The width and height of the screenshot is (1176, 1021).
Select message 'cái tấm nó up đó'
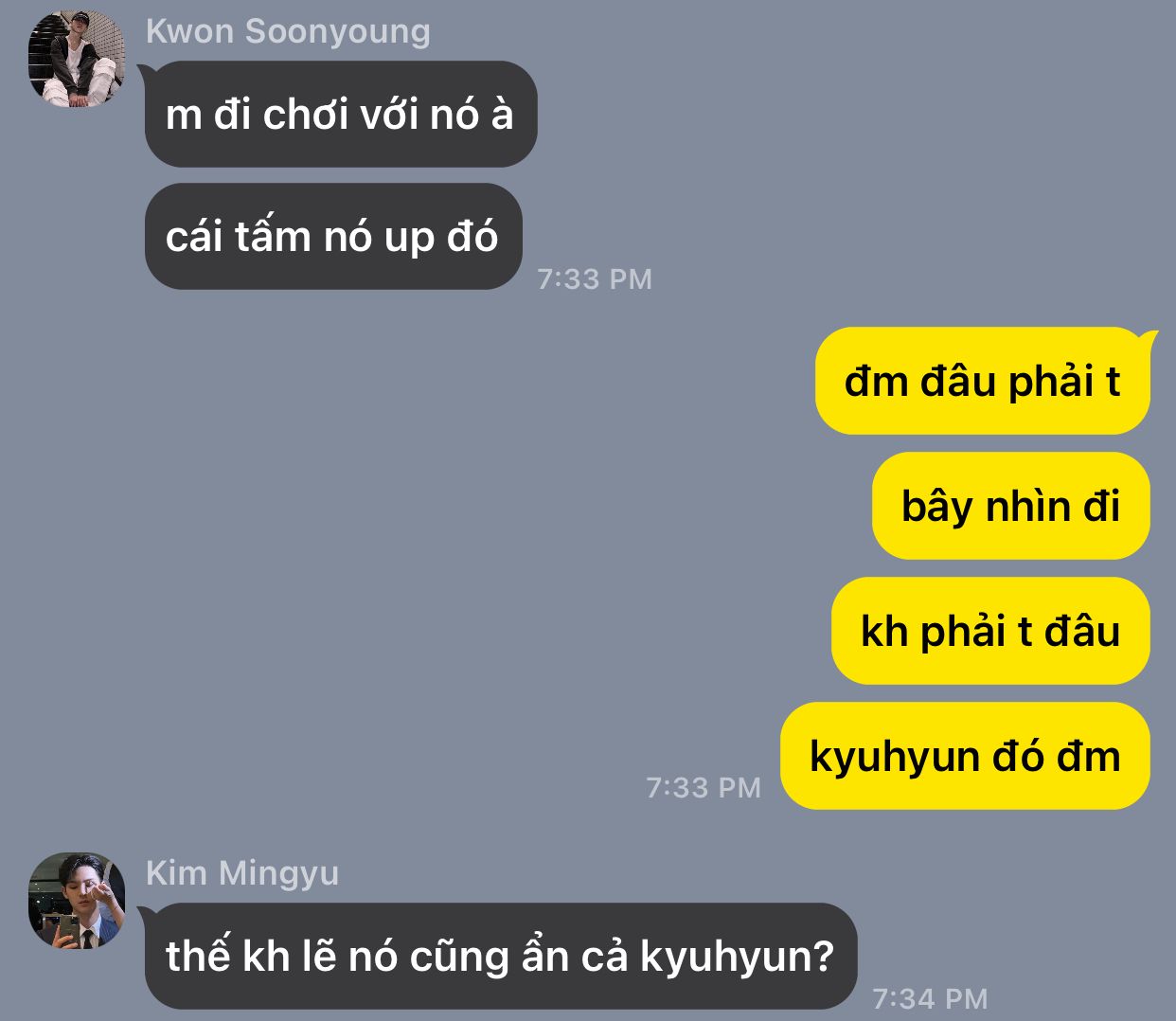[333, 237]
